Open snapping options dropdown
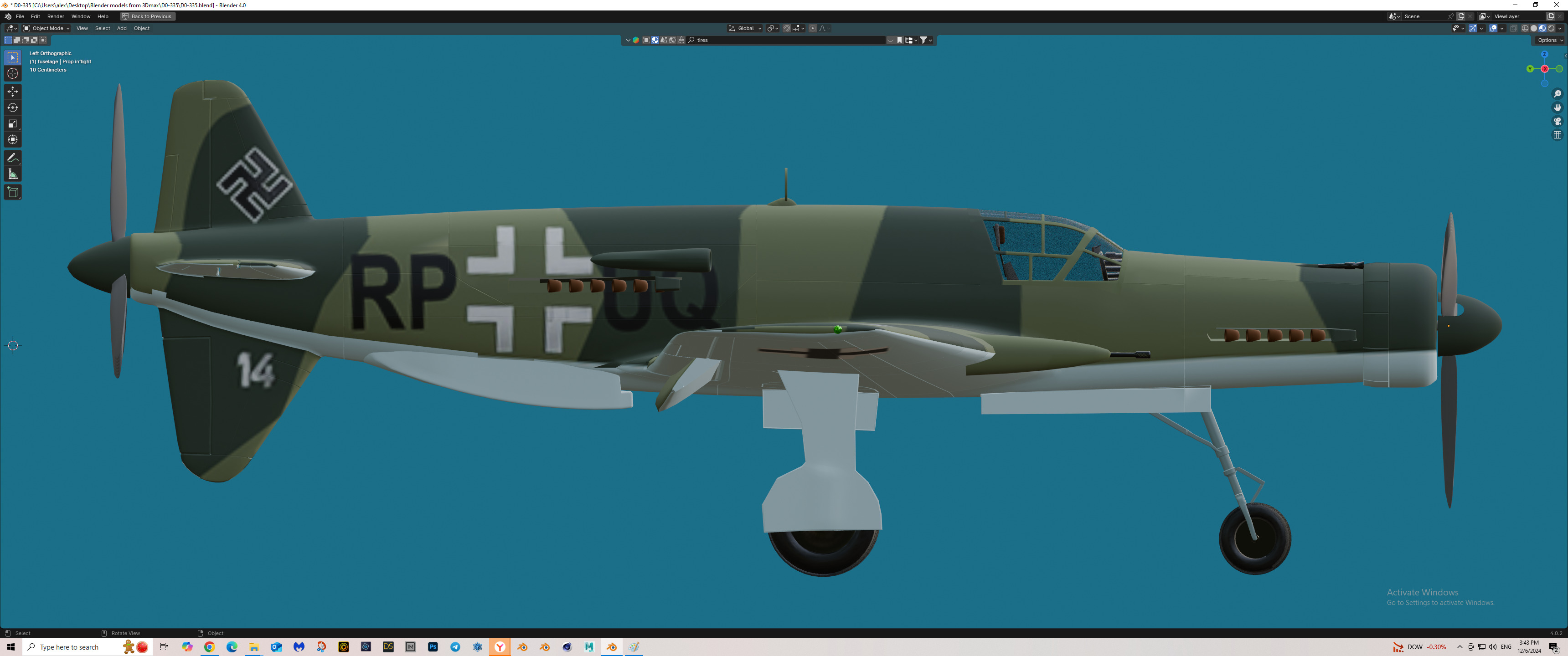The height and width of the screenshot is (656, 1568). [799, 29]
